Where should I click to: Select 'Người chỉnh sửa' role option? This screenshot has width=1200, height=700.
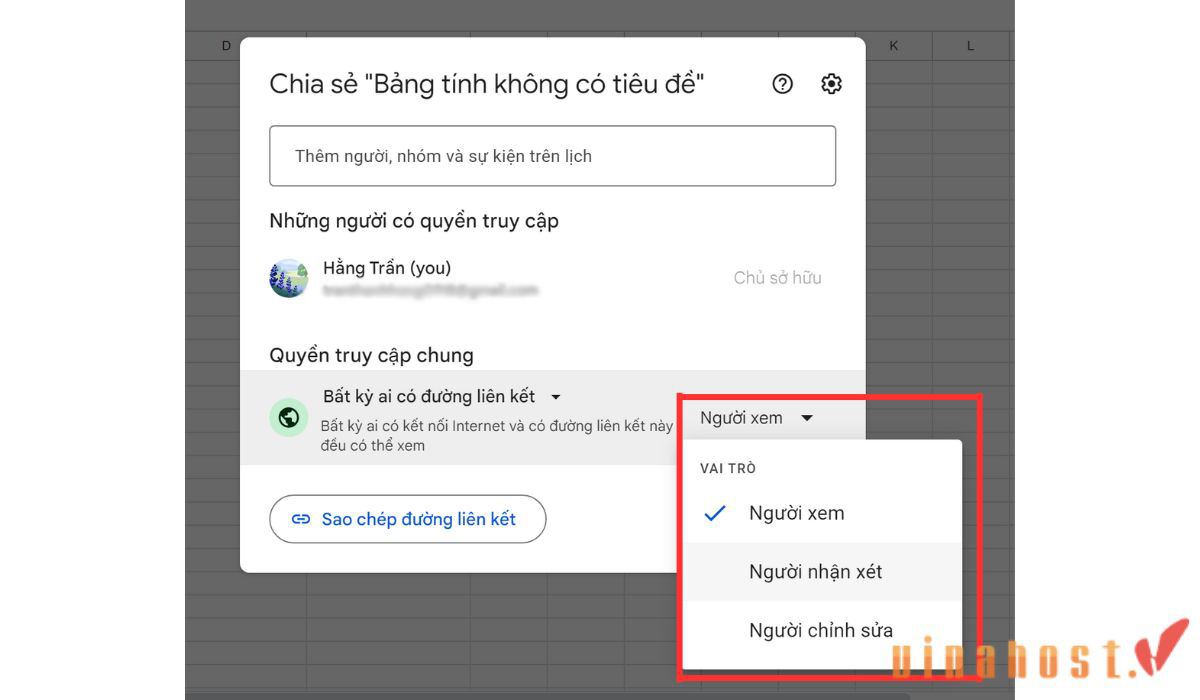pyautogui.click(x=820, y=630)
